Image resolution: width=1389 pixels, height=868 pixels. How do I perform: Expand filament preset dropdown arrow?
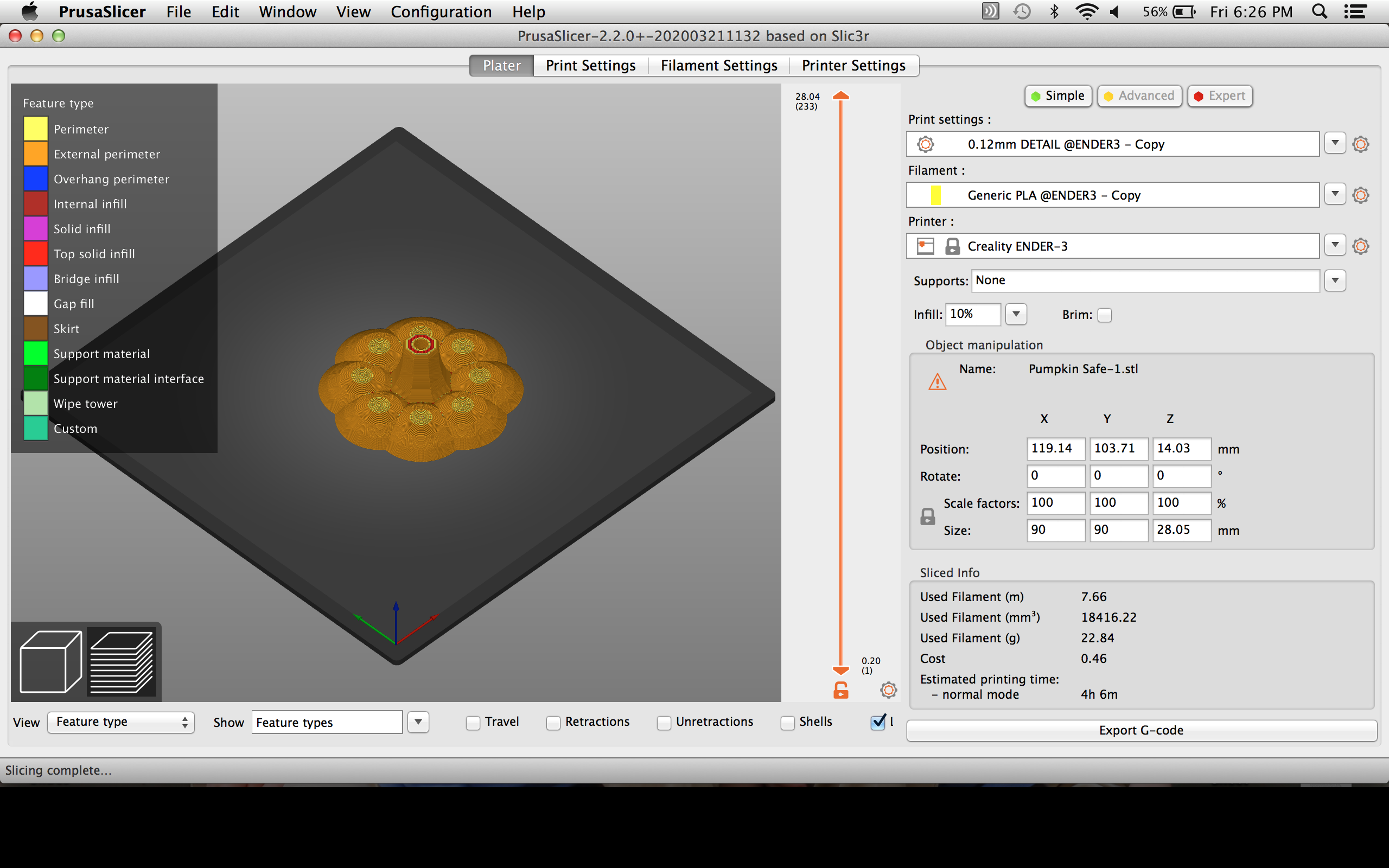[x=1335, y=194]
